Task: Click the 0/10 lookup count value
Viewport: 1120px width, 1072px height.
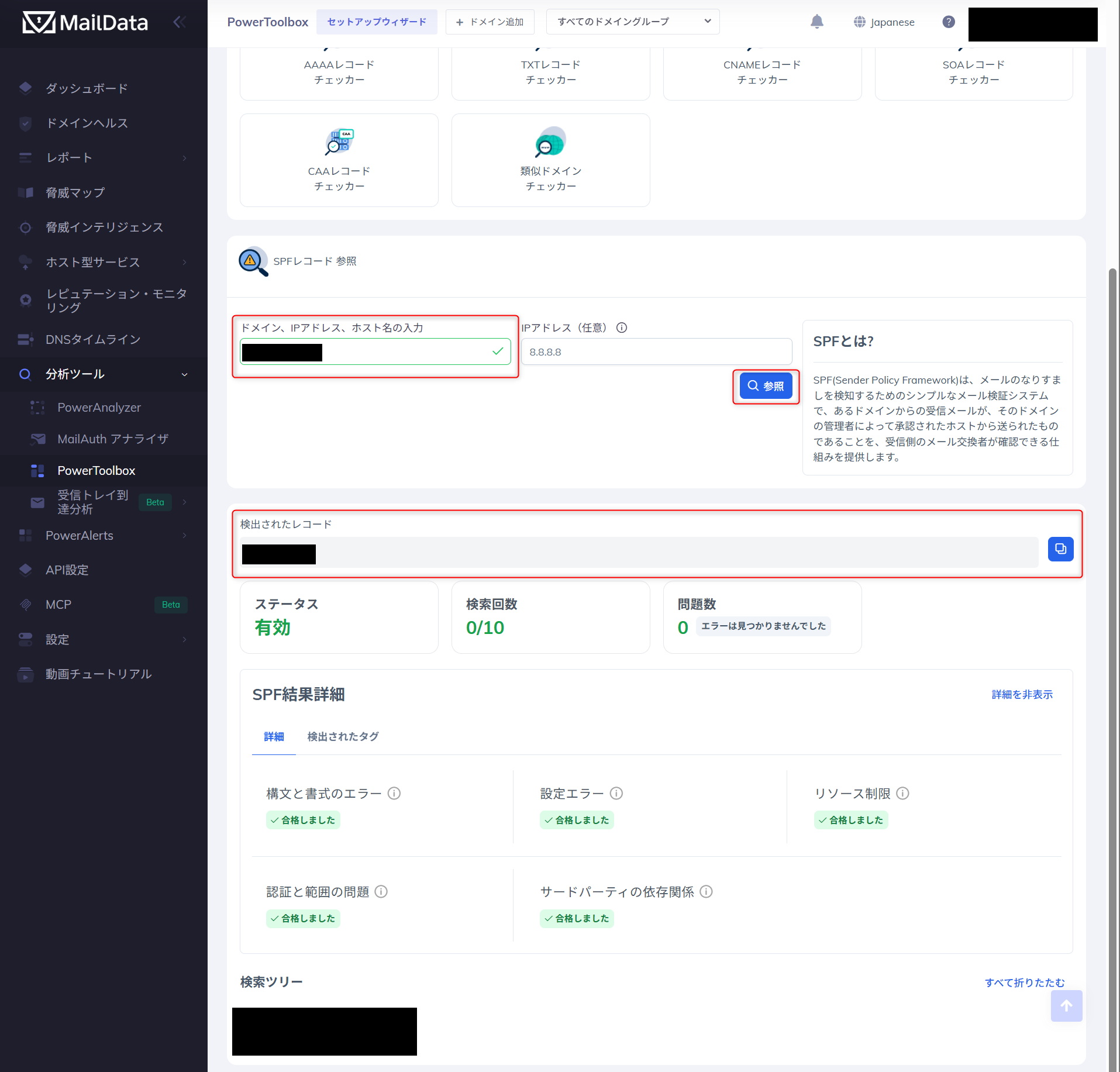Action: pos(485,628)
